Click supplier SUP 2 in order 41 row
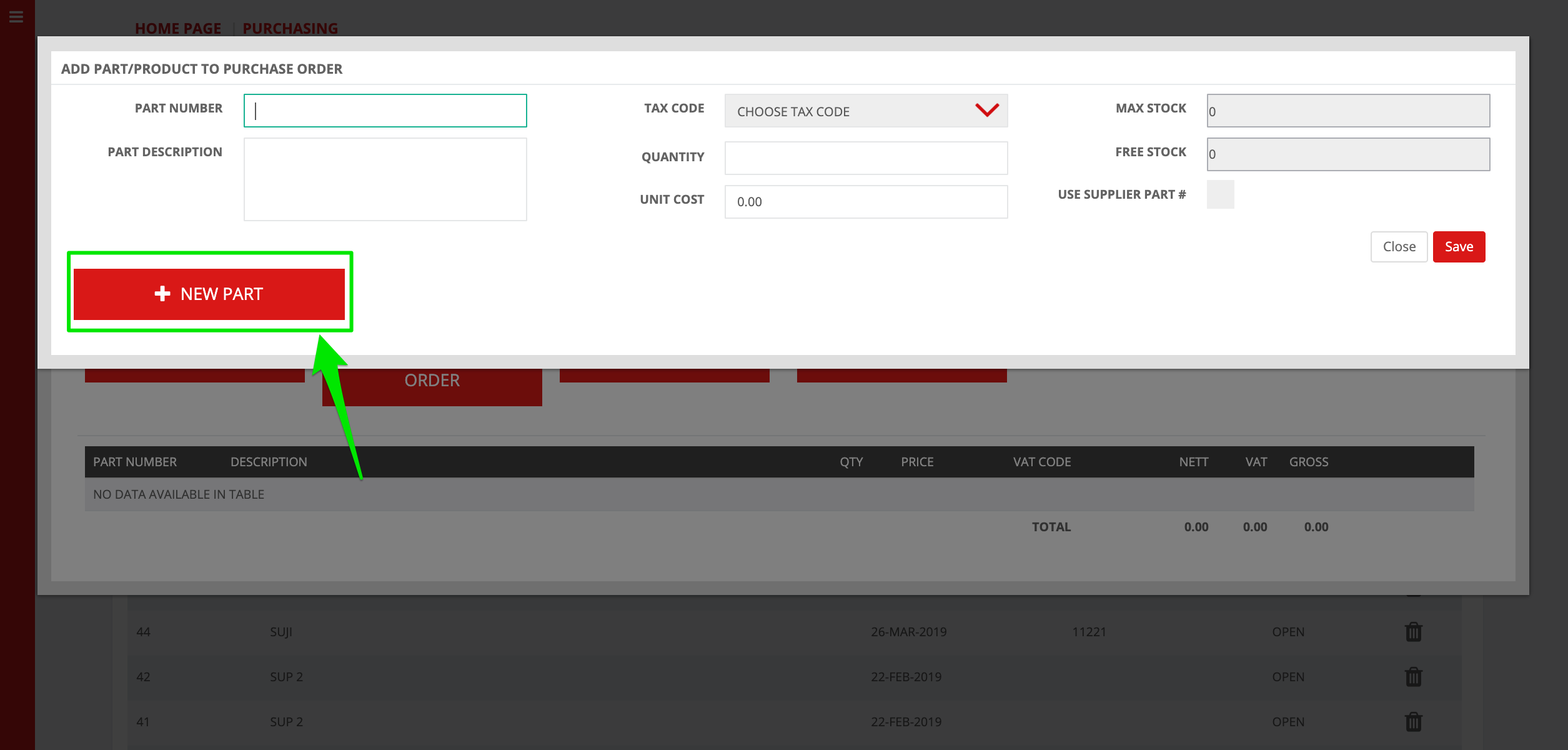1568x750 pixels. pyautogui.click(x=286, y=722)
